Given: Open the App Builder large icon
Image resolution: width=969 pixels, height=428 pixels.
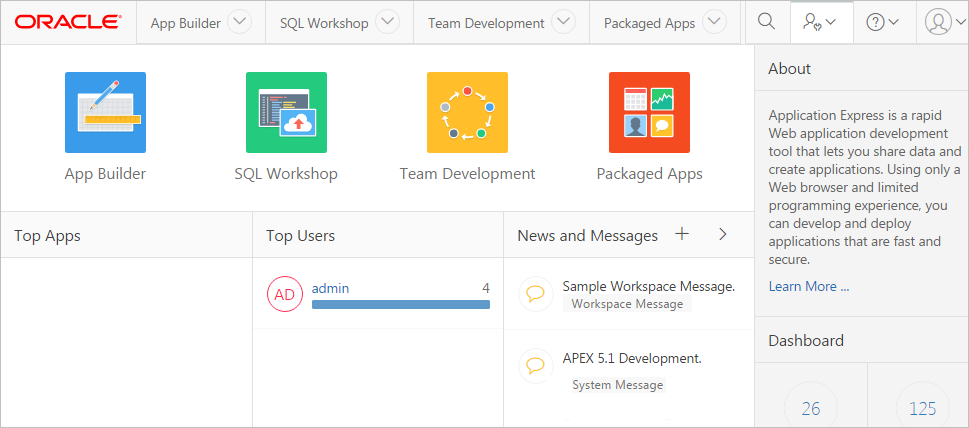Looking at the screenshot, I should click(105, 112).
